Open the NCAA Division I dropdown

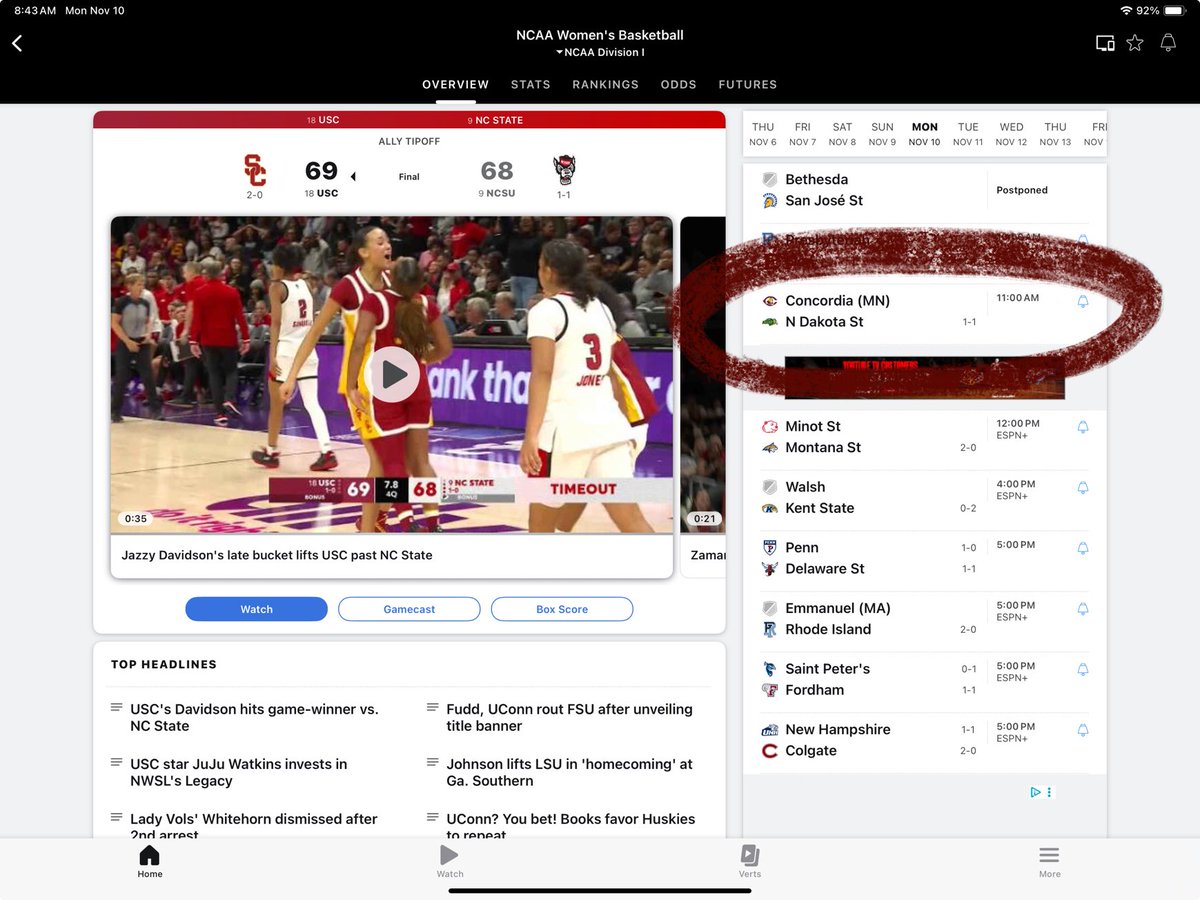point(600,53)
